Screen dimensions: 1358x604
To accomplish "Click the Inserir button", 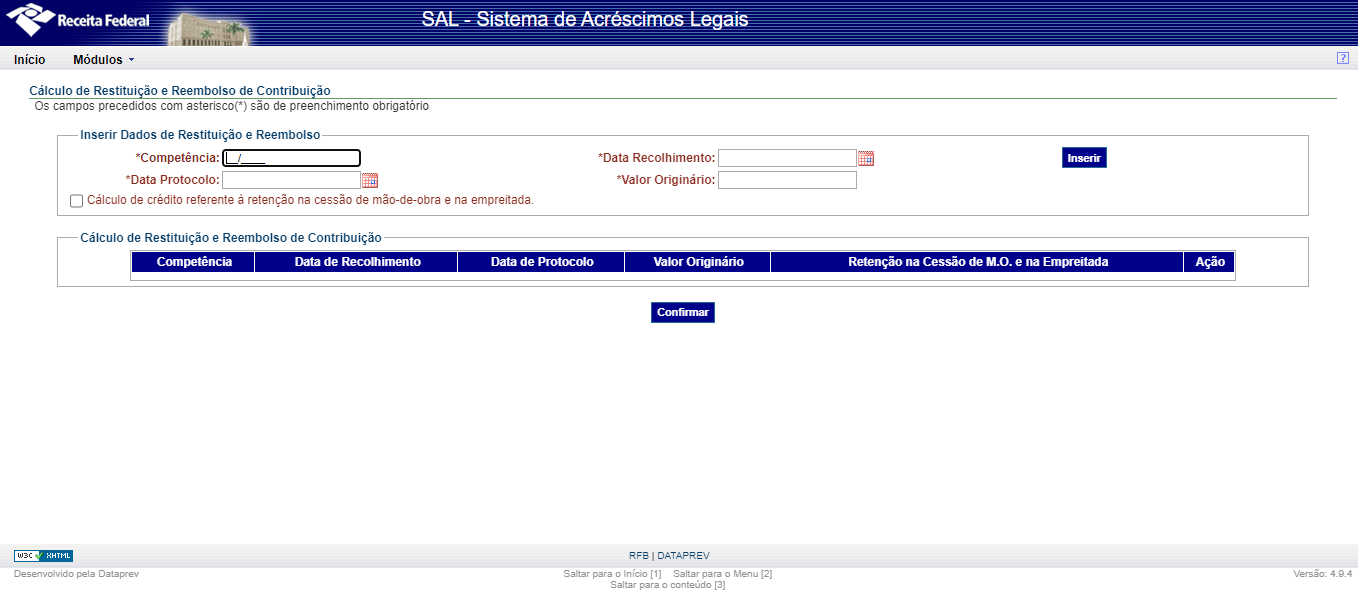I will click(1084, 158).
